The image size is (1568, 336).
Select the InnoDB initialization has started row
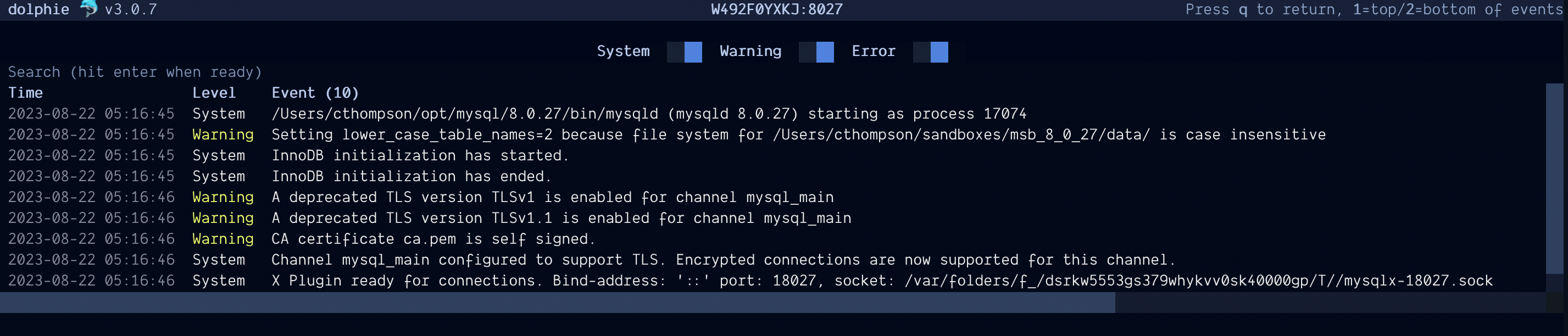pos(773,155)
